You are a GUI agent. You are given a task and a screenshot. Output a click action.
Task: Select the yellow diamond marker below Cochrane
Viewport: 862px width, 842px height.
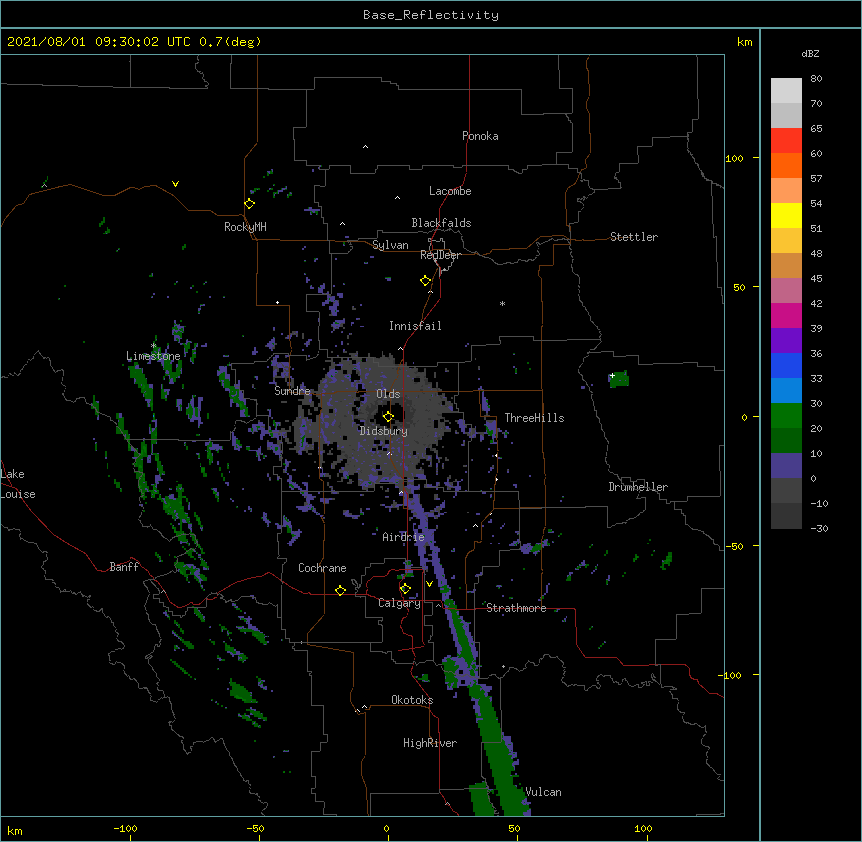point(340,590)
